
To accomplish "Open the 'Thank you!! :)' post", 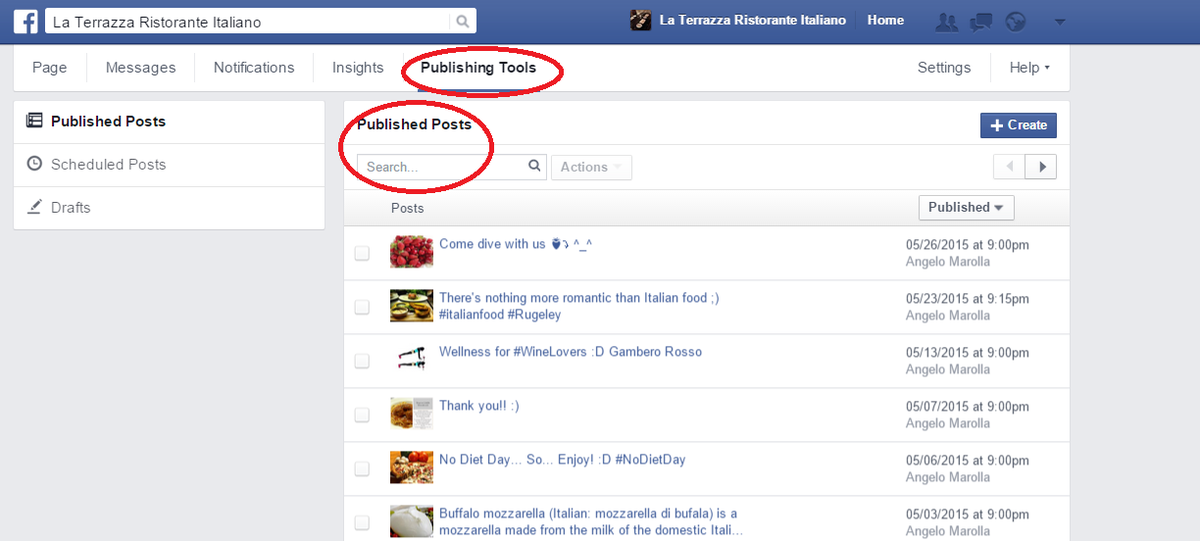I will coord(479,406).
